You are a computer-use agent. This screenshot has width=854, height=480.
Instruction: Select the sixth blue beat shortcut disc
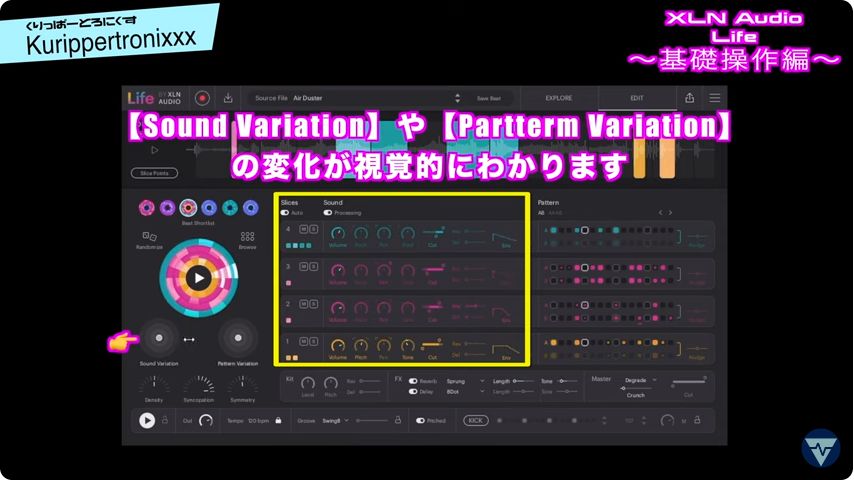point(251,208)
